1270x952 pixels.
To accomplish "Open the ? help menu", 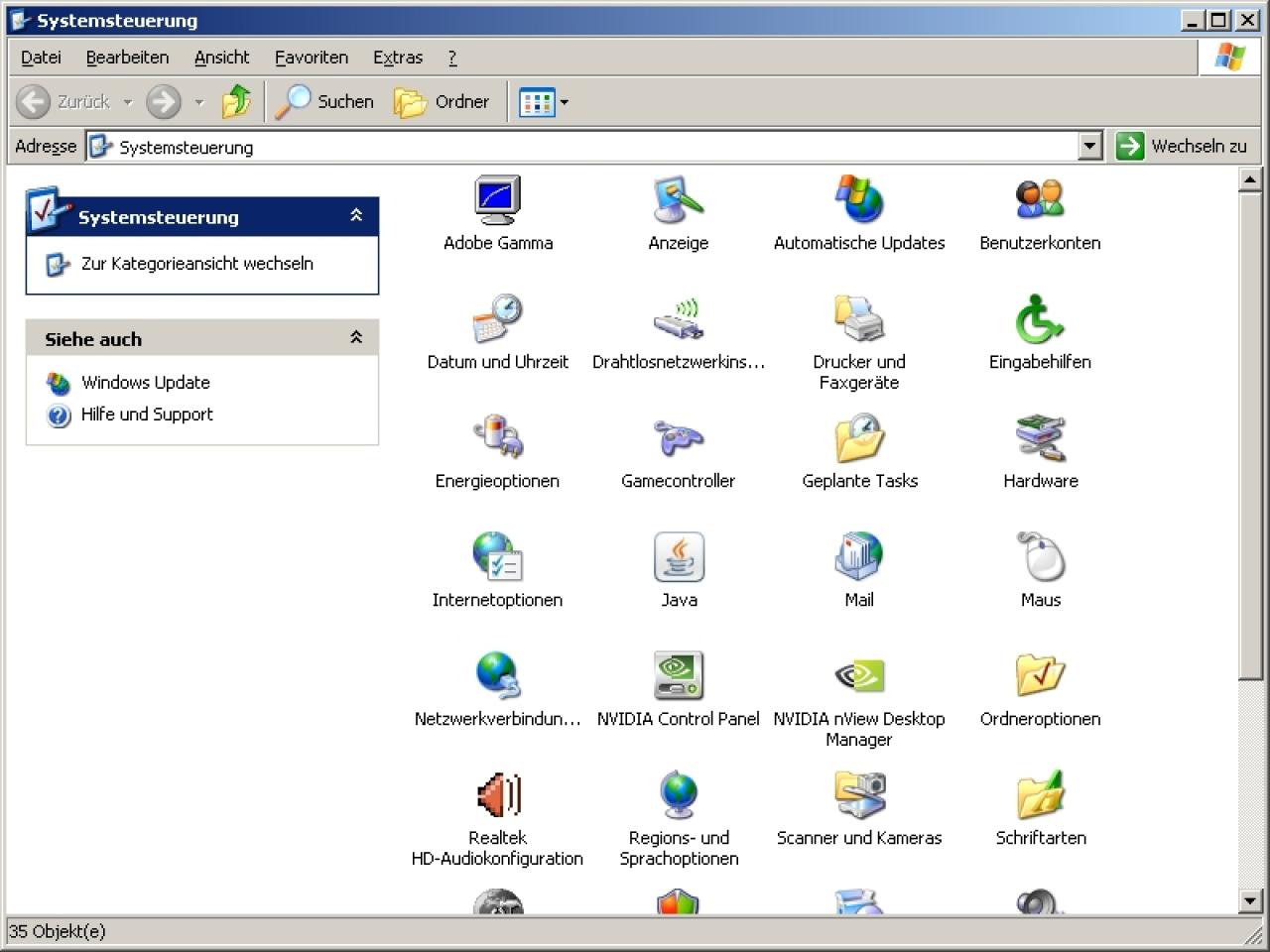I will [x=452, y=58].
